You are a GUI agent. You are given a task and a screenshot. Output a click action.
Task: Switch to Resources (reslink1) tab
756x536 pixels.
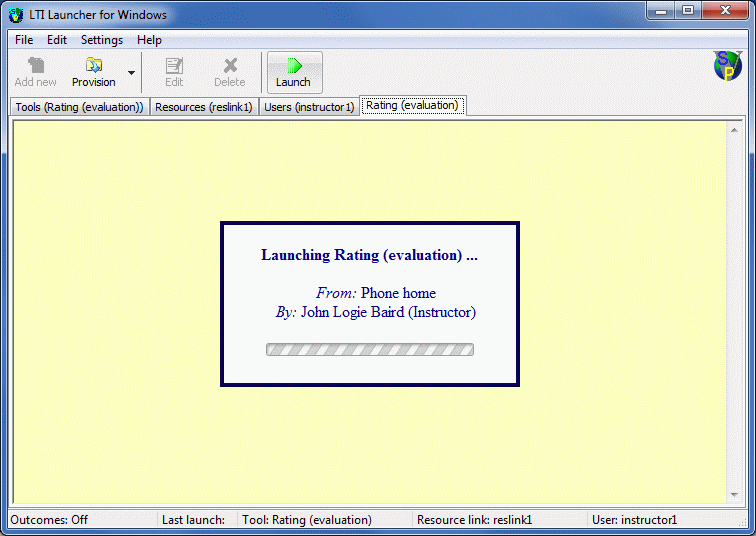pyautogui.click(x=204, y=107)
